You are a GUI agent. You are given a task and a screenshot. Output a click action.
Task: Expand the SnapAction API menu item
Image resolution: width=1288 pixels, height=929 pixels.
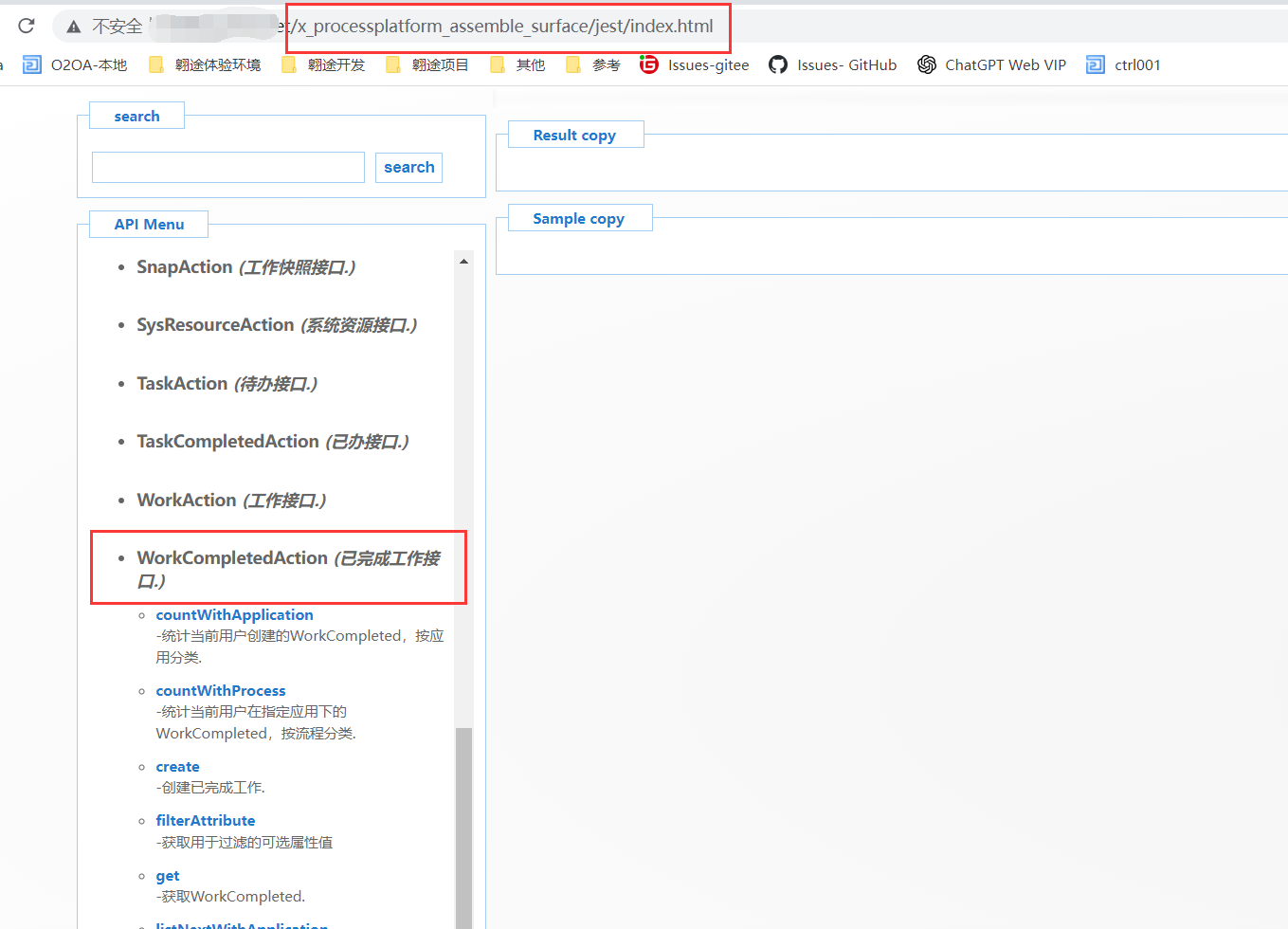pos(246,267)
